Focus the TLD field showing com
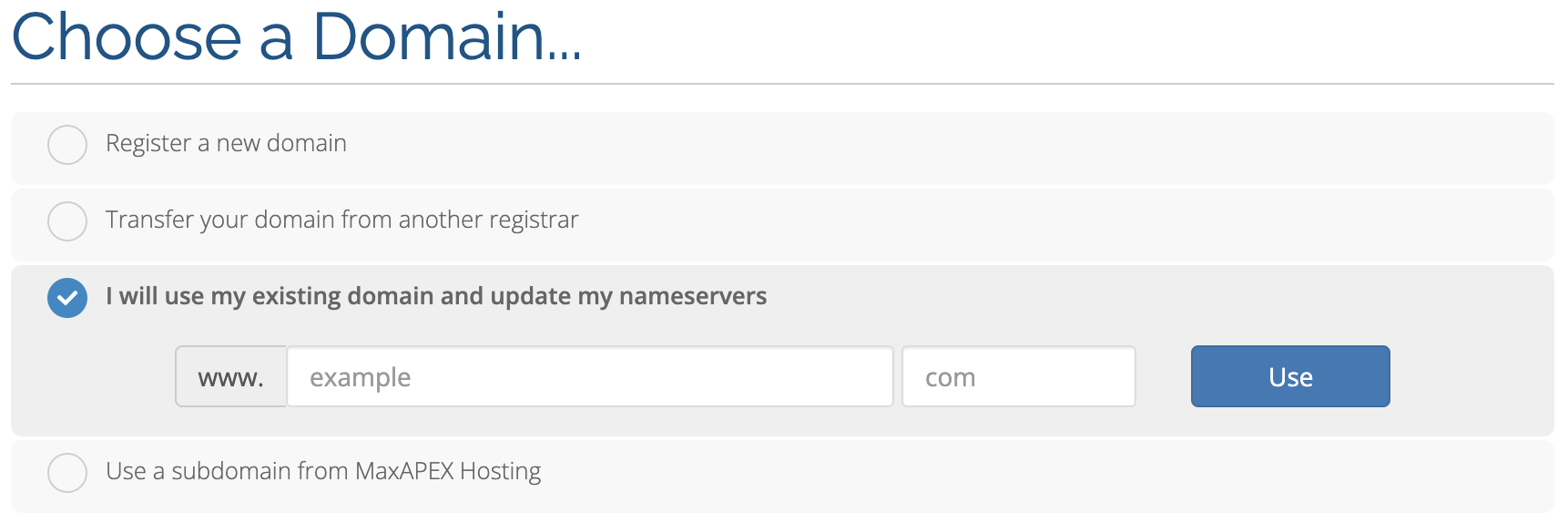Viewport: 1568px width, 523px height. pyautogui.click(x=1019, y=376)
